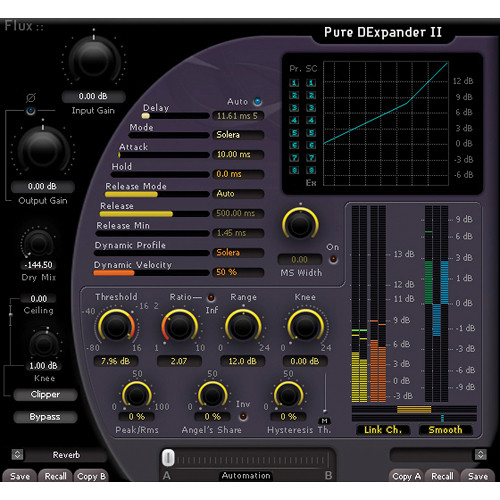Click the Hysteresis Th. vertical fader
The width and height of the screenshot is (500, 500).
pyautogui.click(x=325, y=393)
